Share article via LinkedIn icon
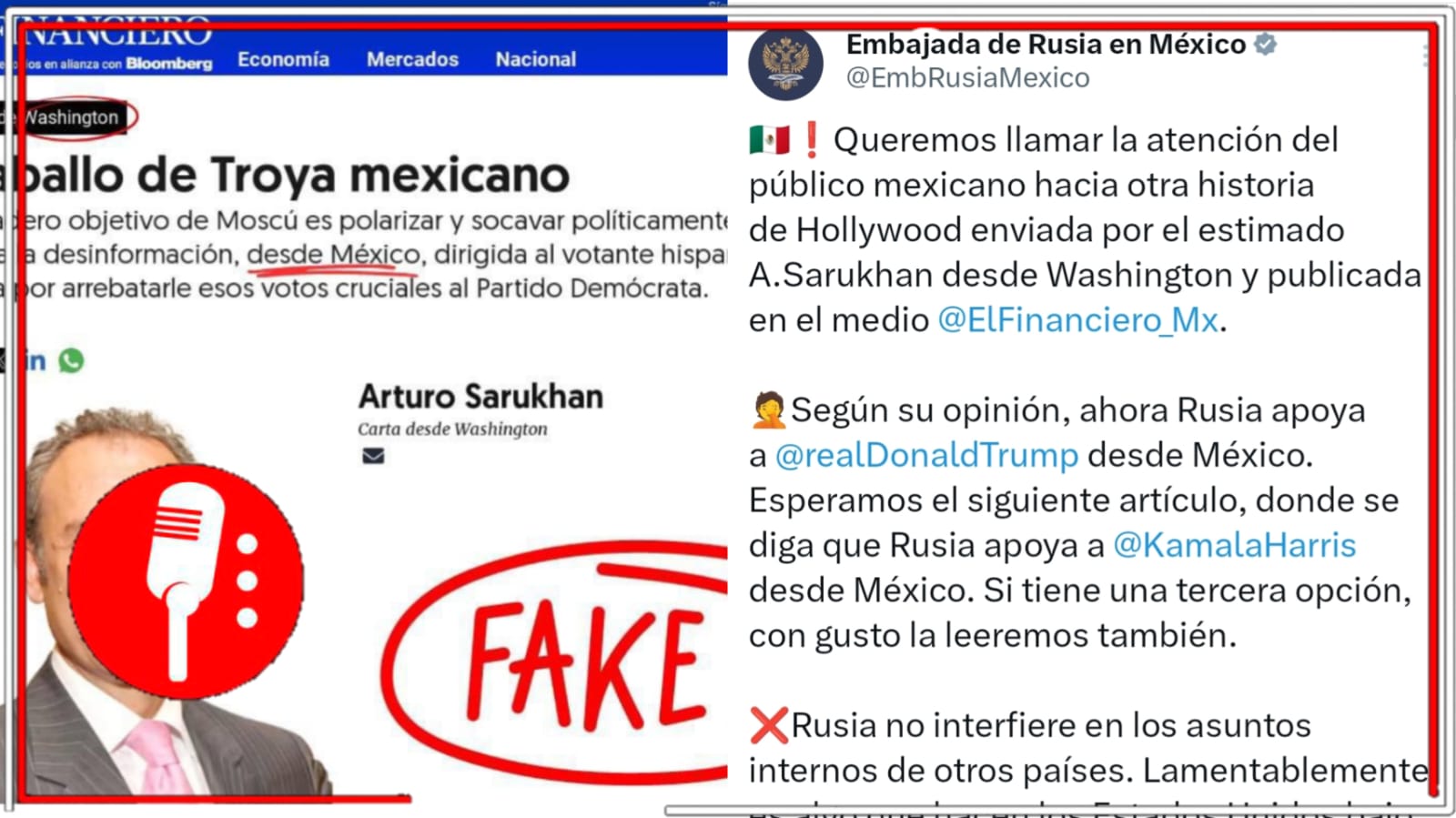Screen dimensions: 1456x818 click(35, 360)
